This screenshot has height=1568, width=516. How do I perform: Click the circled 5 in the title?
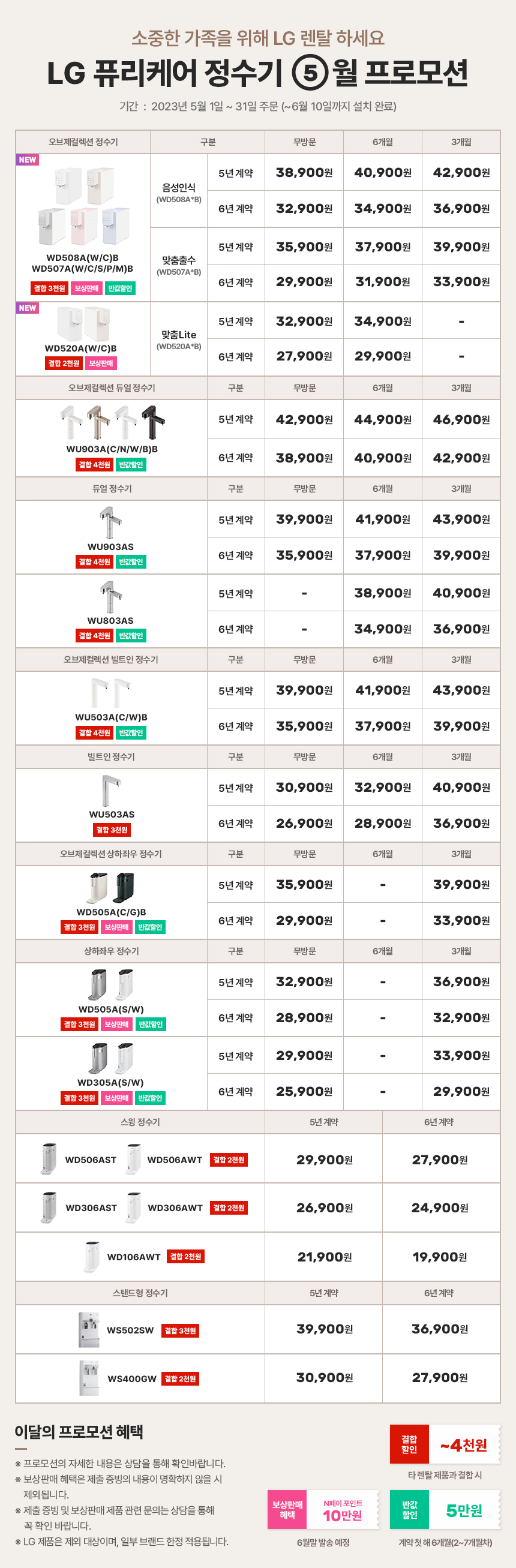[311, 73]
